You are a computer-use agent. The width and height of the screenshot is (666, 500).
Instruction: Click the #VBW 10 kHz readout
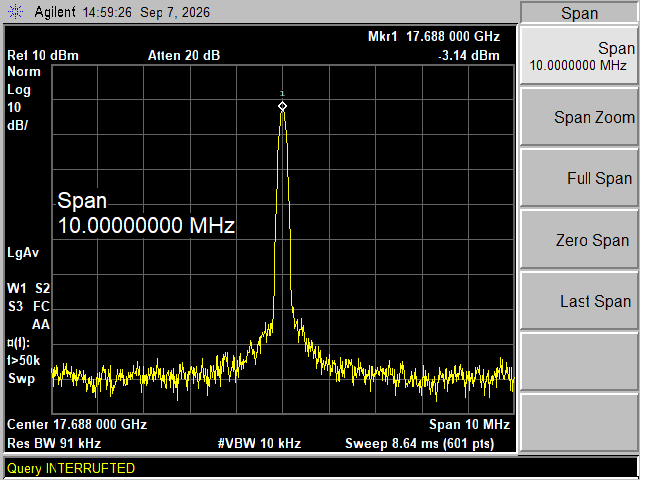click(259, 444)
